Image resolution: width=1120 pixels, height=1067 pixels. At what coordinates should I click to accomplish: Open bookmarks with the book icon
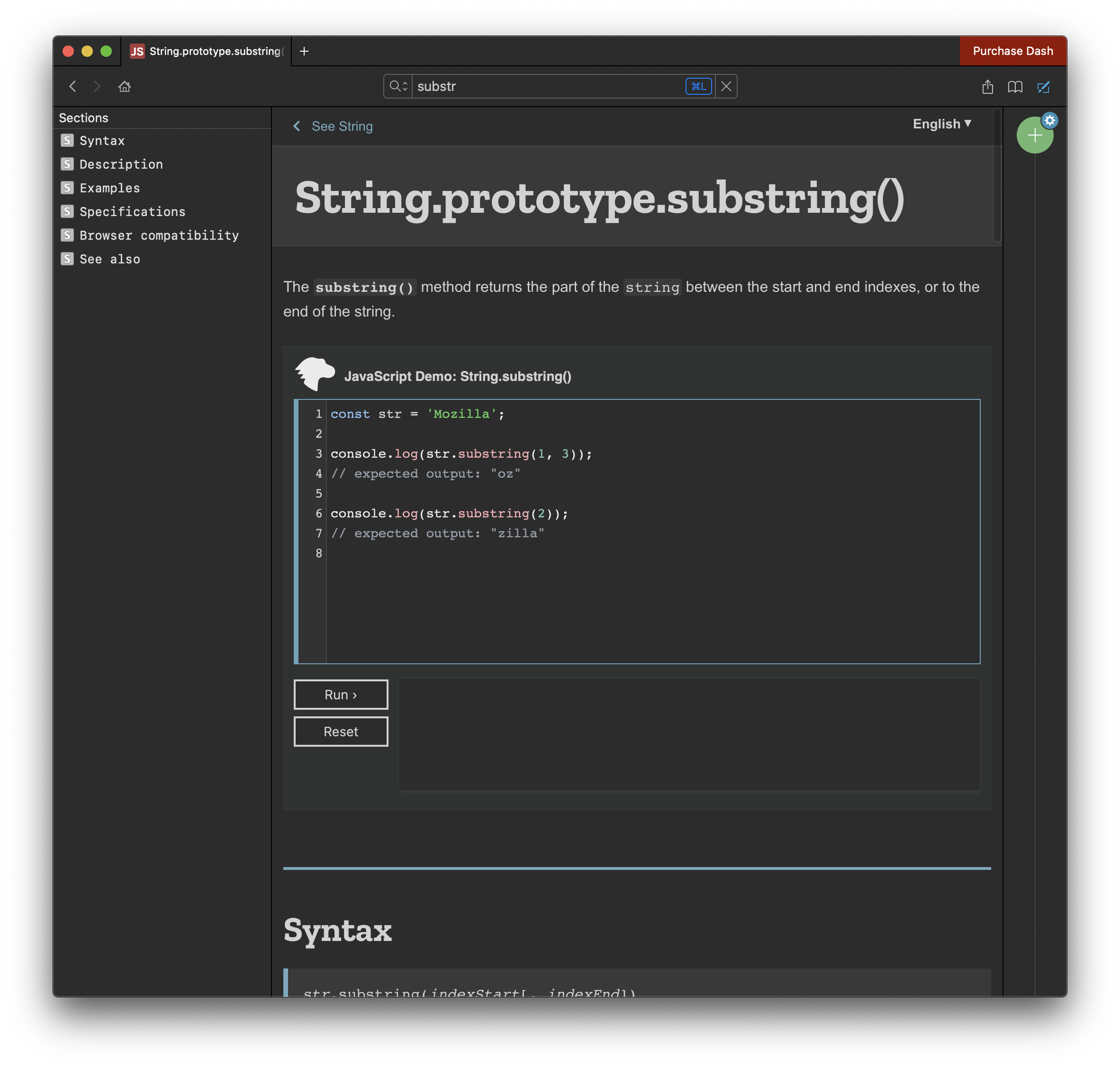click(1015, 86)
